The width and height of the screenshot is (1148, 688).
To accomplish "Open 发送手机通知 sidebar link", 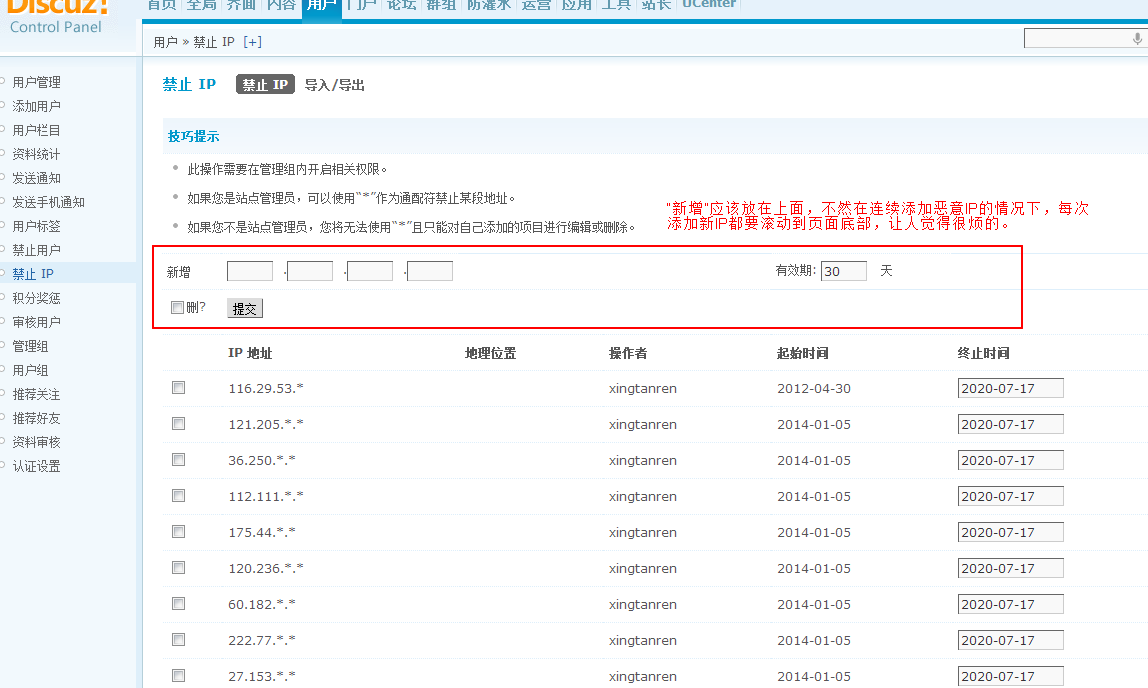I will [x=48, y=202].
